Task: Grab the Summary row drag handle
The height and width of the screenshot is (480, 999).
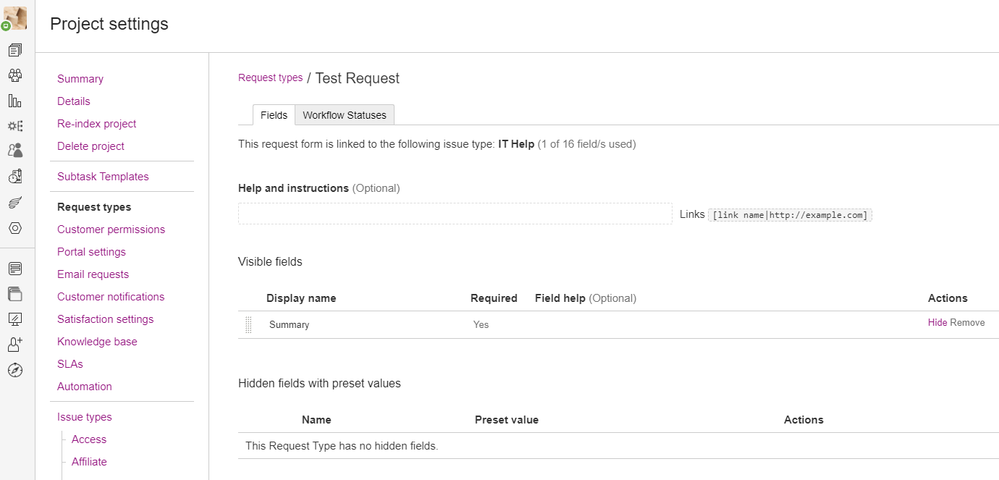Action: (248, 324)
